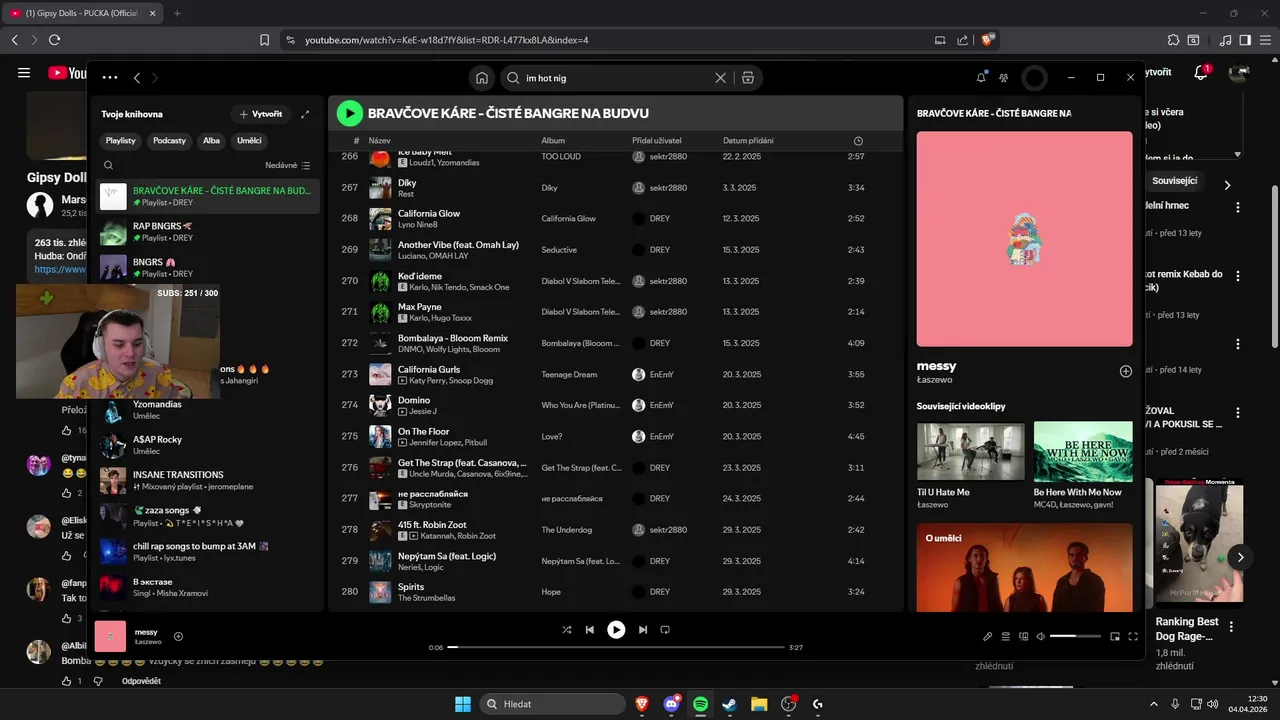The image size is (1280, 720).
Task: Show the taskbar hidden icons chevron
Action: [x=1153, y=704]
